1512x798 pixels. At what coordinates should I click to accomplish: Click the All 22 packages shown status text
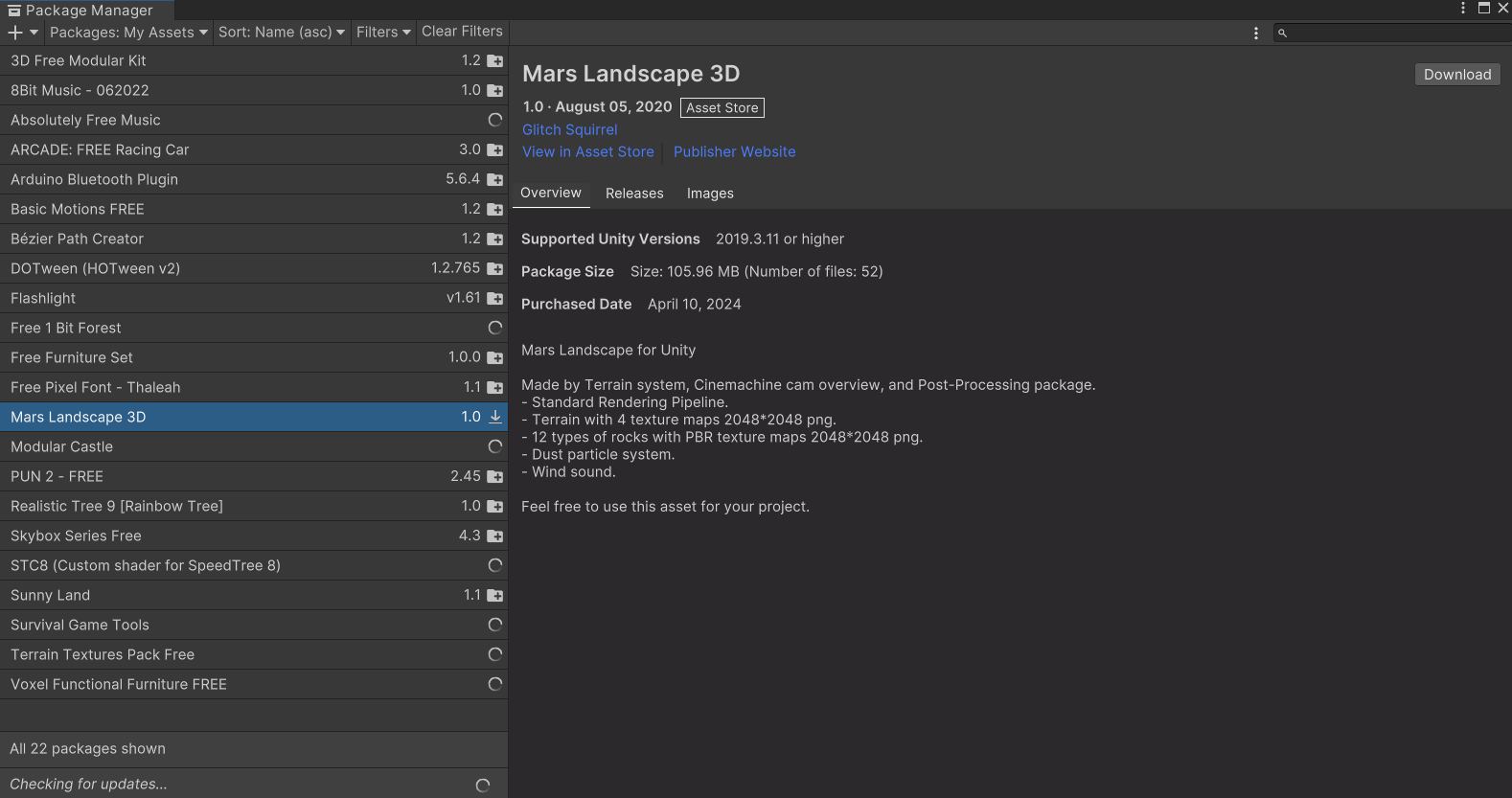[x=87, y=749]
